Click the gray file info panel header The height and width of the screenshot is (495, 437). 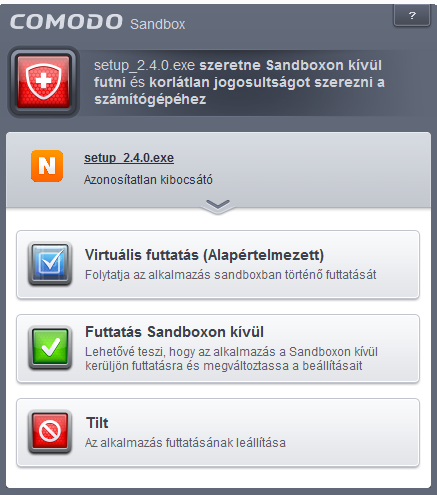tap(218, 170)
